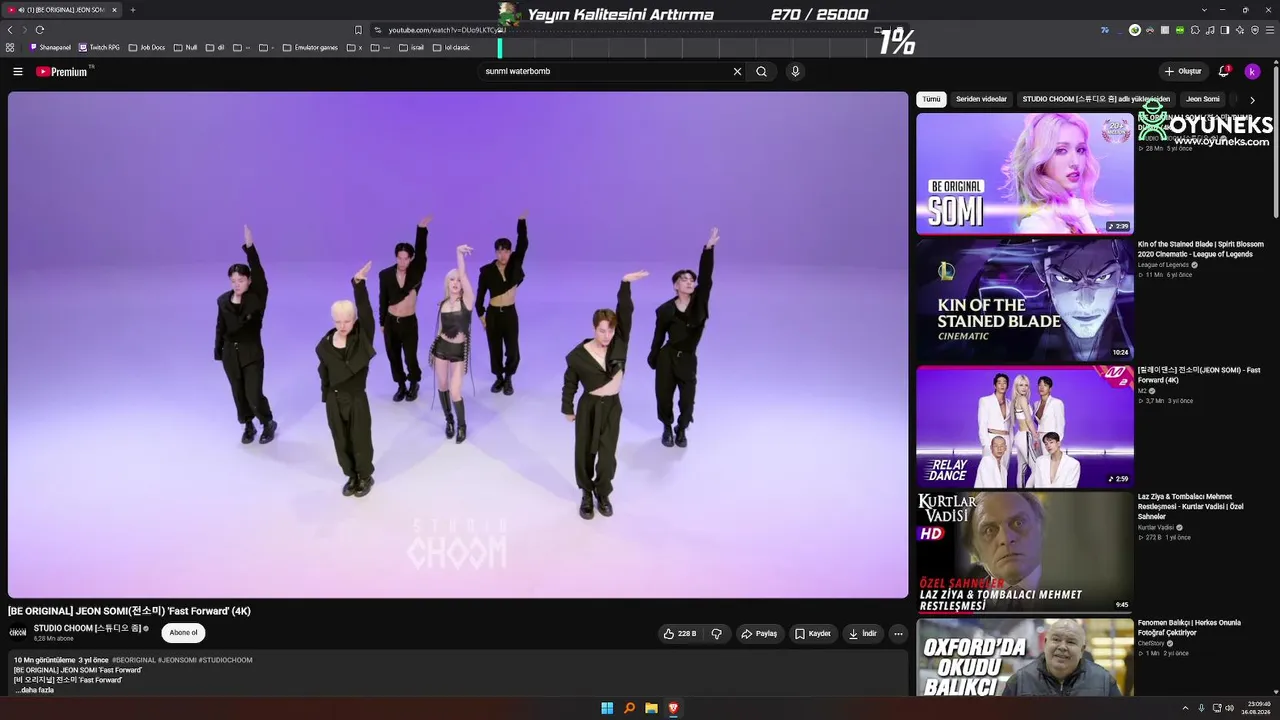
Task: Open the Kurtlar Vadisi video thumbnail
Action: coord(1025,553)
